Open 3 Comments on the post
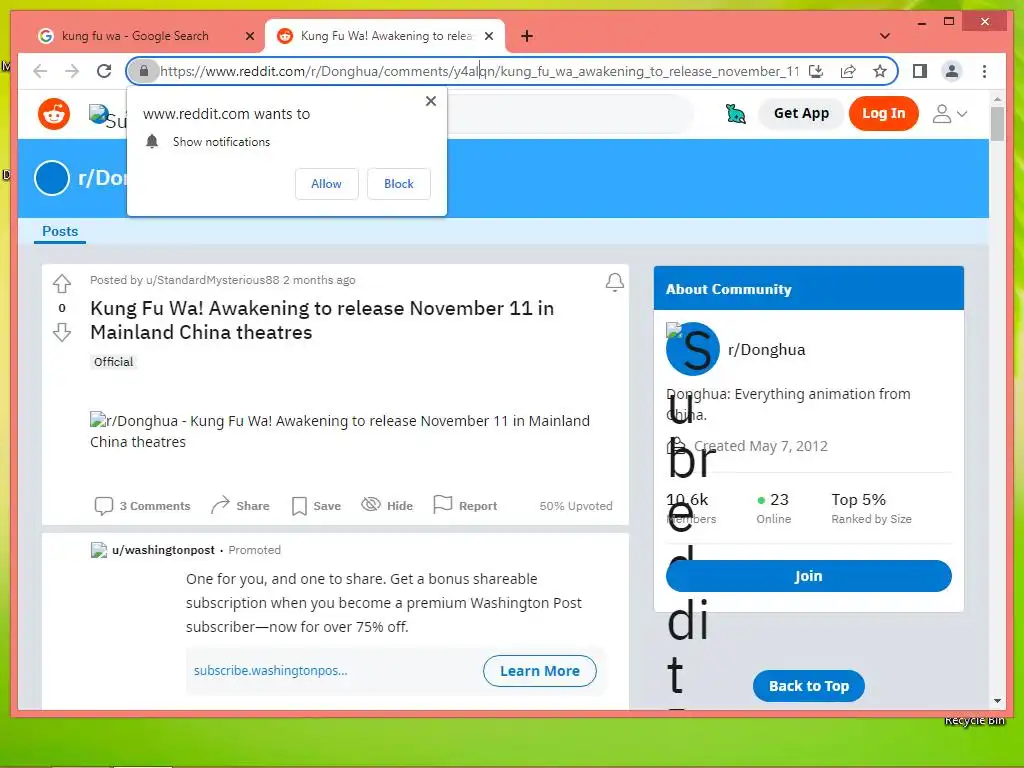This screenshot has height=768, width=1024. pyautogui.click(x=142, y=505)
